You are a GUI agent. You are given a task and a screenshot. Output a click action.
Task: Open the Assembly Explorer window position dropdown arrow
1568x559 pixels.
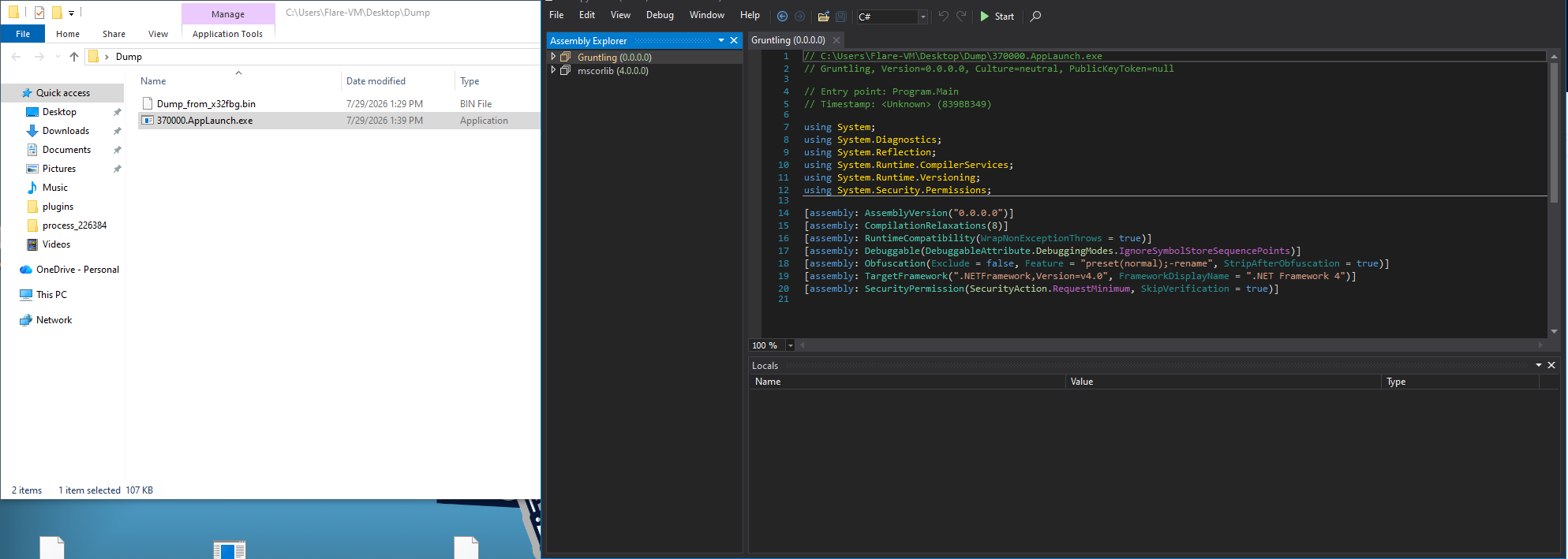tap(721, 40)
